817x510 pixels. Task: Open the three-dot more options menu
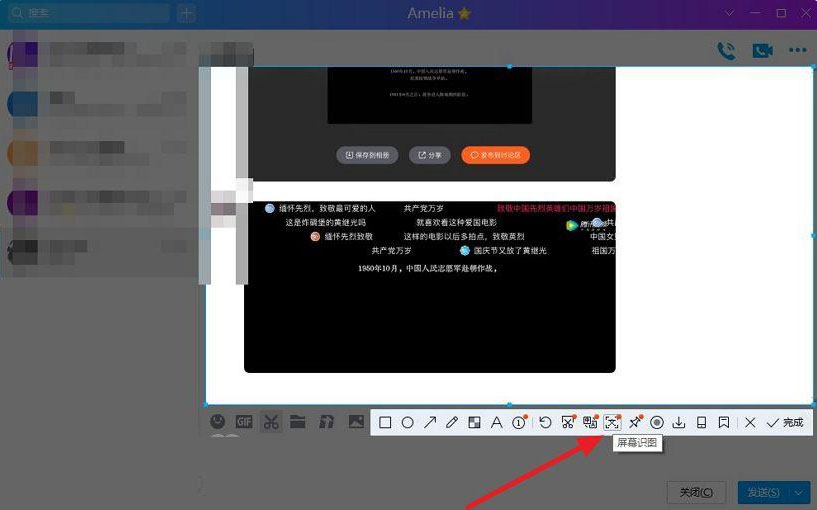coord(797,50)
